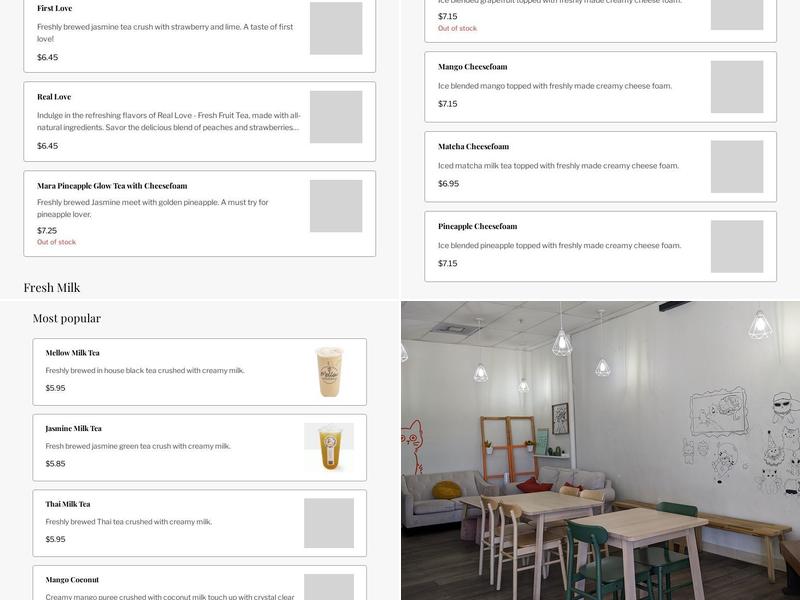Open the cafe interior photo
The image size is (800, 600).
tap(601, 451)
